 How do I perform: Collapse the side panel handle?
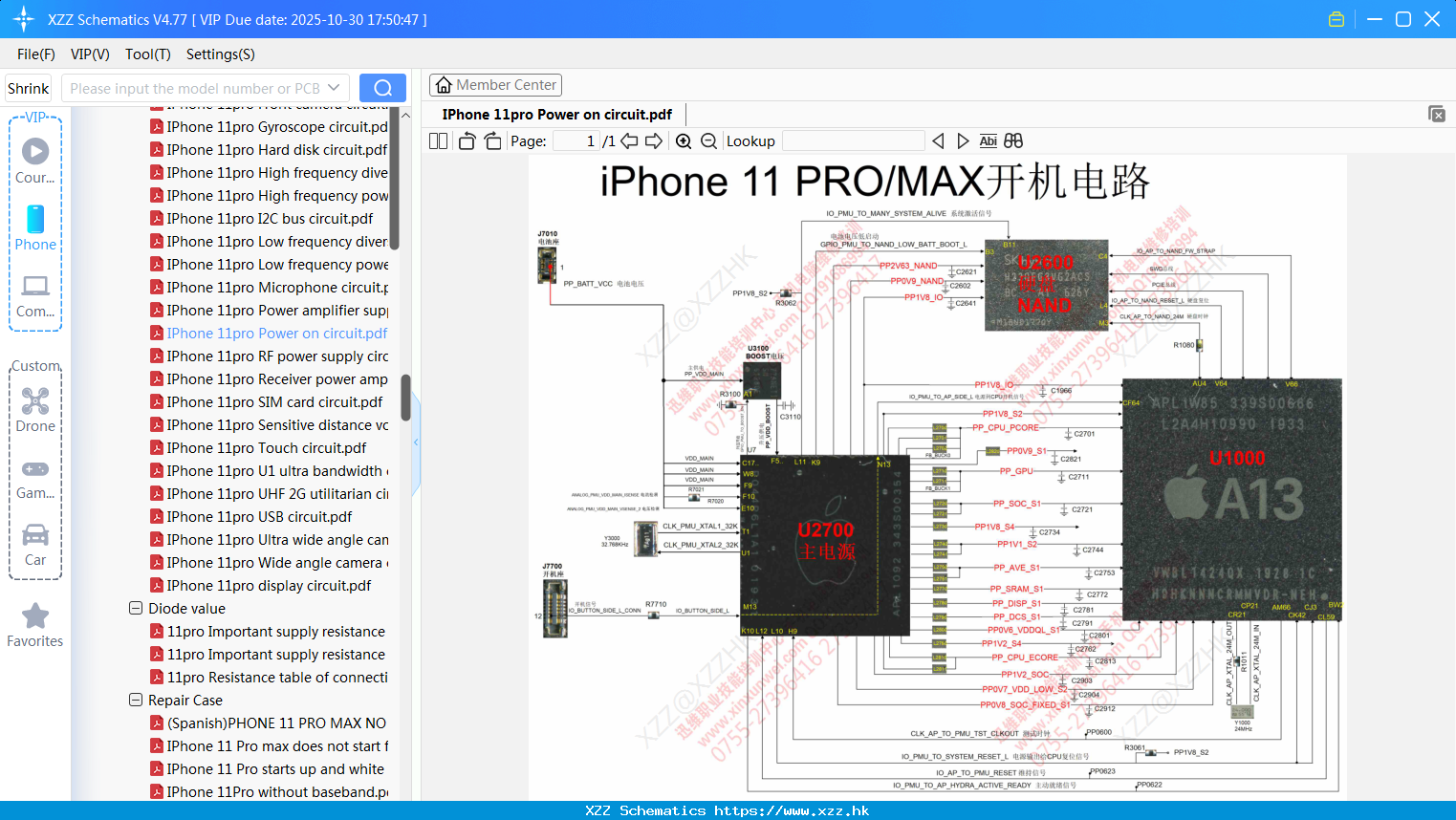click(416, 442)
